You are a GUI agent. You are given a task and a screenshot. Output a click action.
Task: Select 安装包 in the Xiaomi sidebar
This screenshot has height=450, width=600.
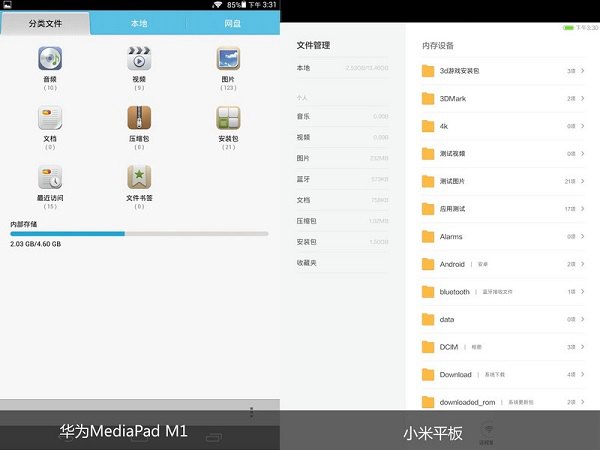(342, 242)
